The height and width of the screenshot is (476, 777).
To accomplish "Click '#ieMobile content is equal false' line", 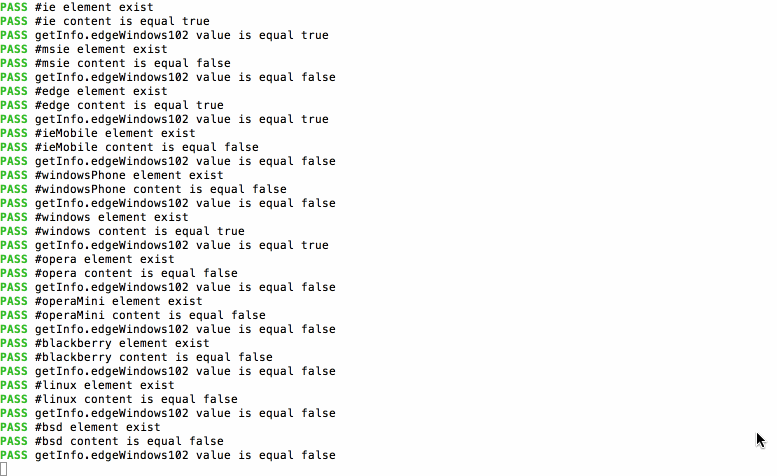I will [x=129, y=148].
